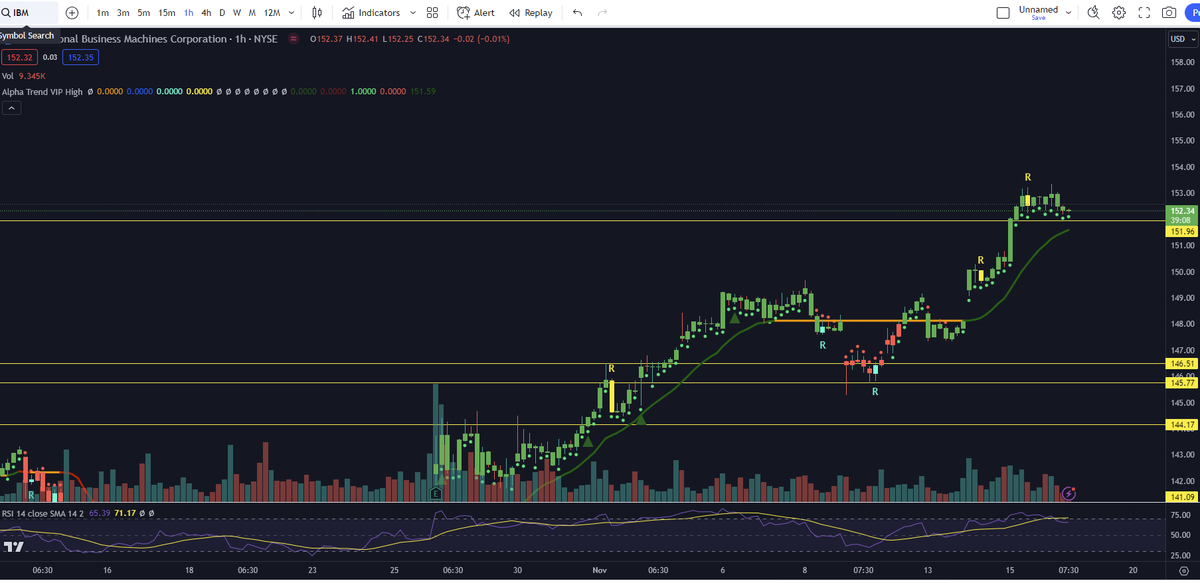The width and height of the screenshot is (1200, 583).
Task: Select the 15m interval
Action: point(167,13)
